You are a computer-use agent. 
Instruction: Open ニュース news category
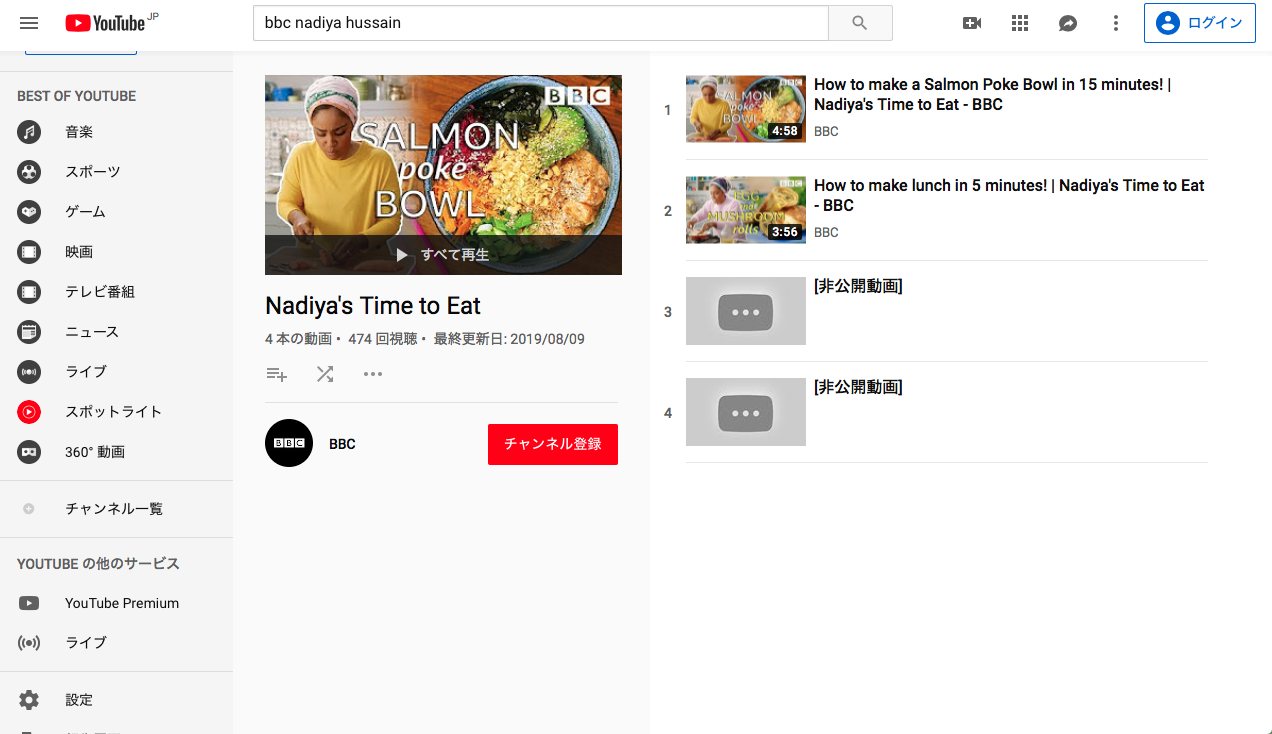(116, 332)
